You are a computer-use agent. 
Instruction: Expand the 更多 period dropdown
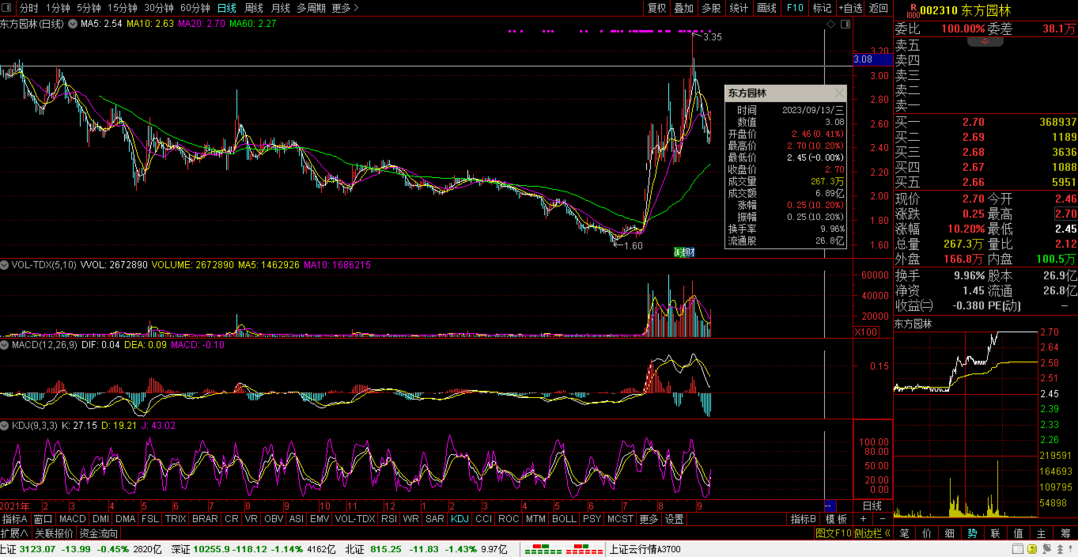[x=344, y=8]
